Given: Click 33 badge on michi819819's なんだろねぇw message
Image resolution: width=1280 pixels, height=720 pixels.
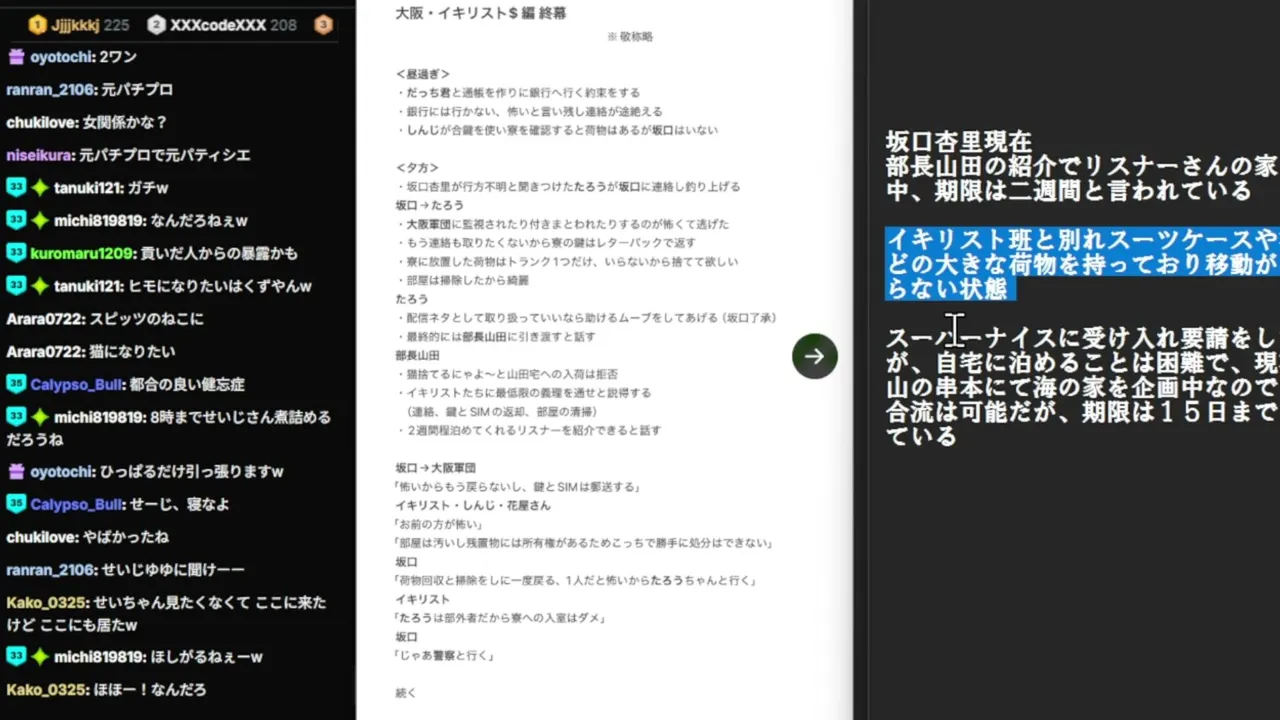Looking at the screenshot, I should point(16,221).
